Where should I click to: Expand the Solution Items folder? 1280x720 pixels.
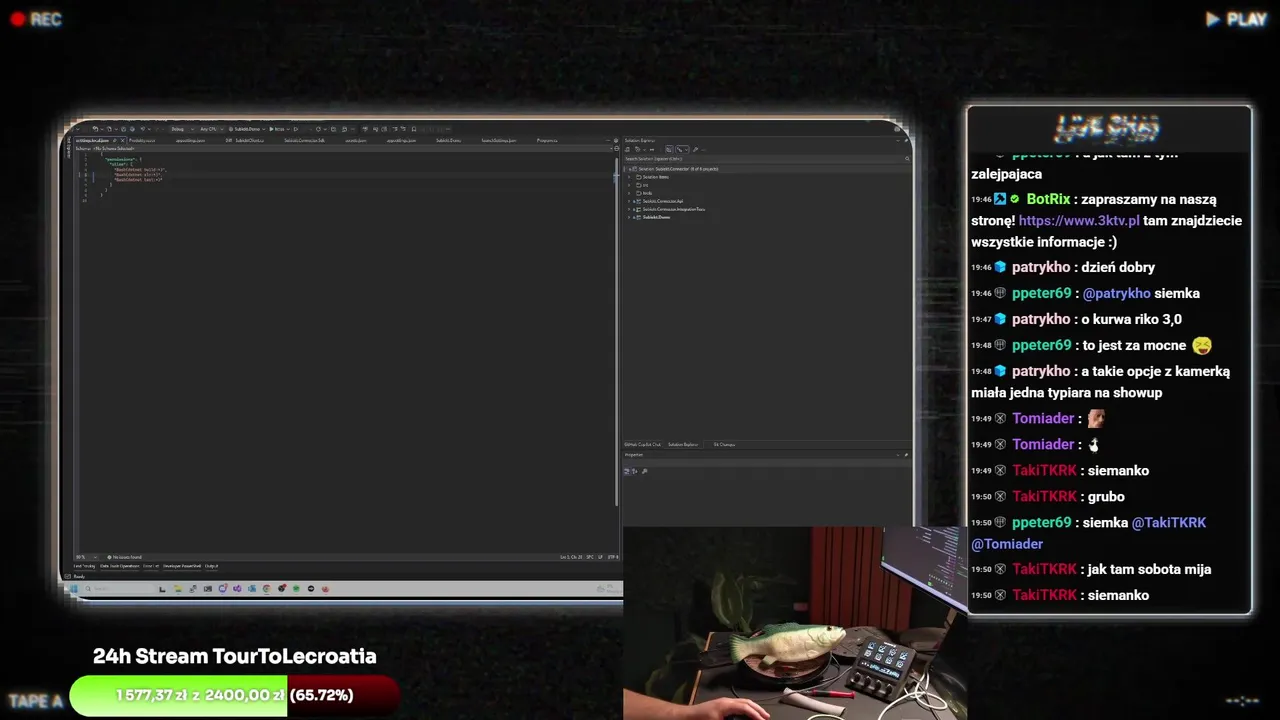[x=629, y=177]
